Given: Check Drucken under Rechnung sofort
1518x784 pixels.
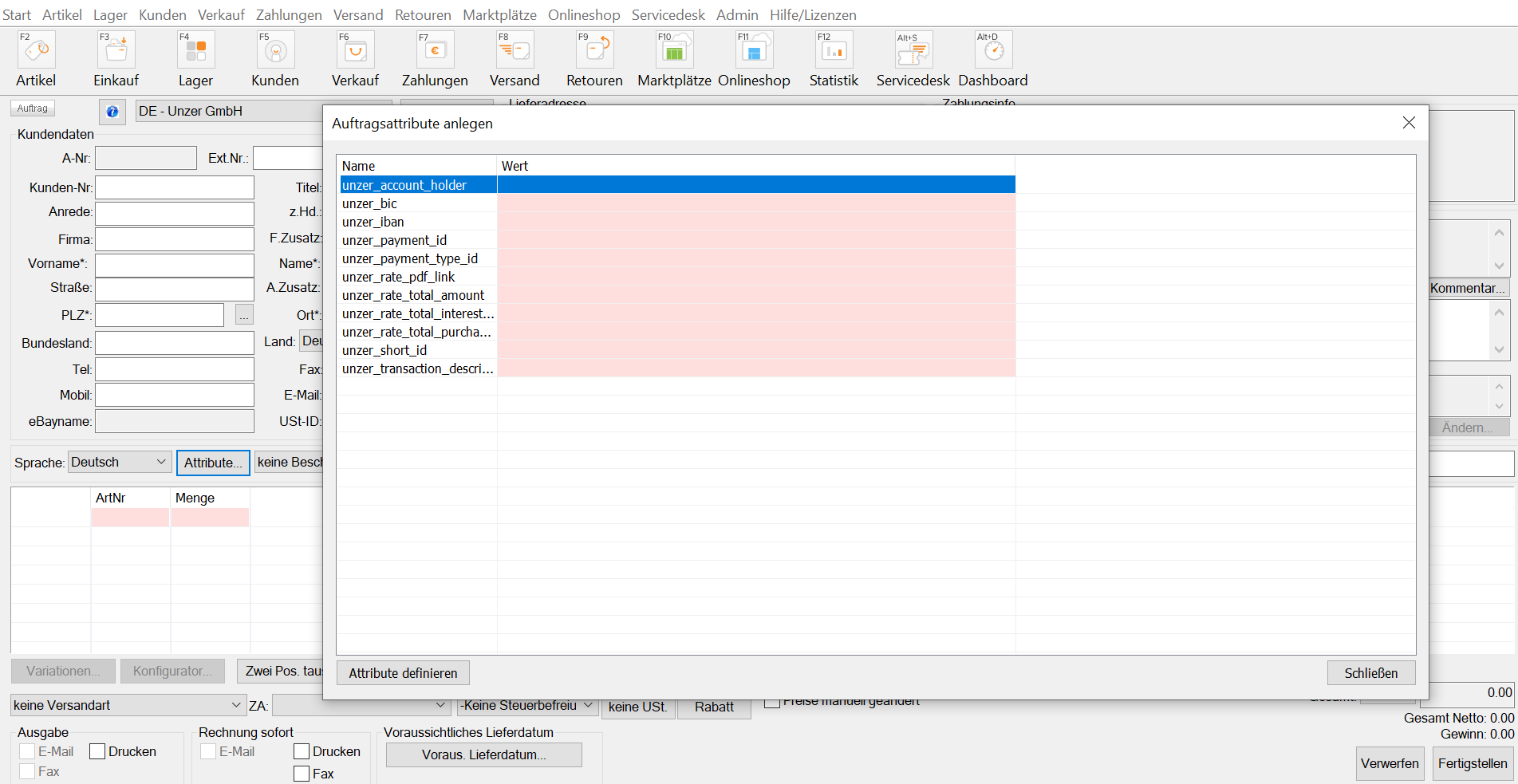Looking at the screenshot, I should 302,751.
